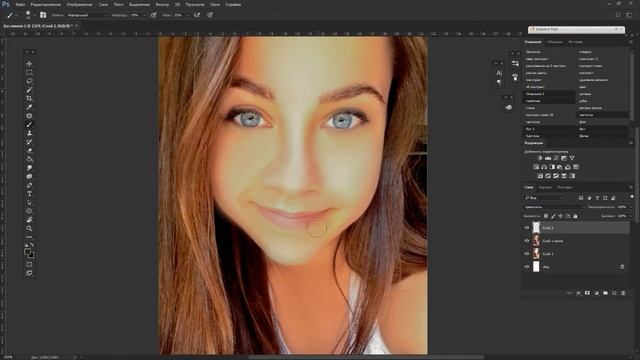Open the Фильтр menu

click(162, 4)
